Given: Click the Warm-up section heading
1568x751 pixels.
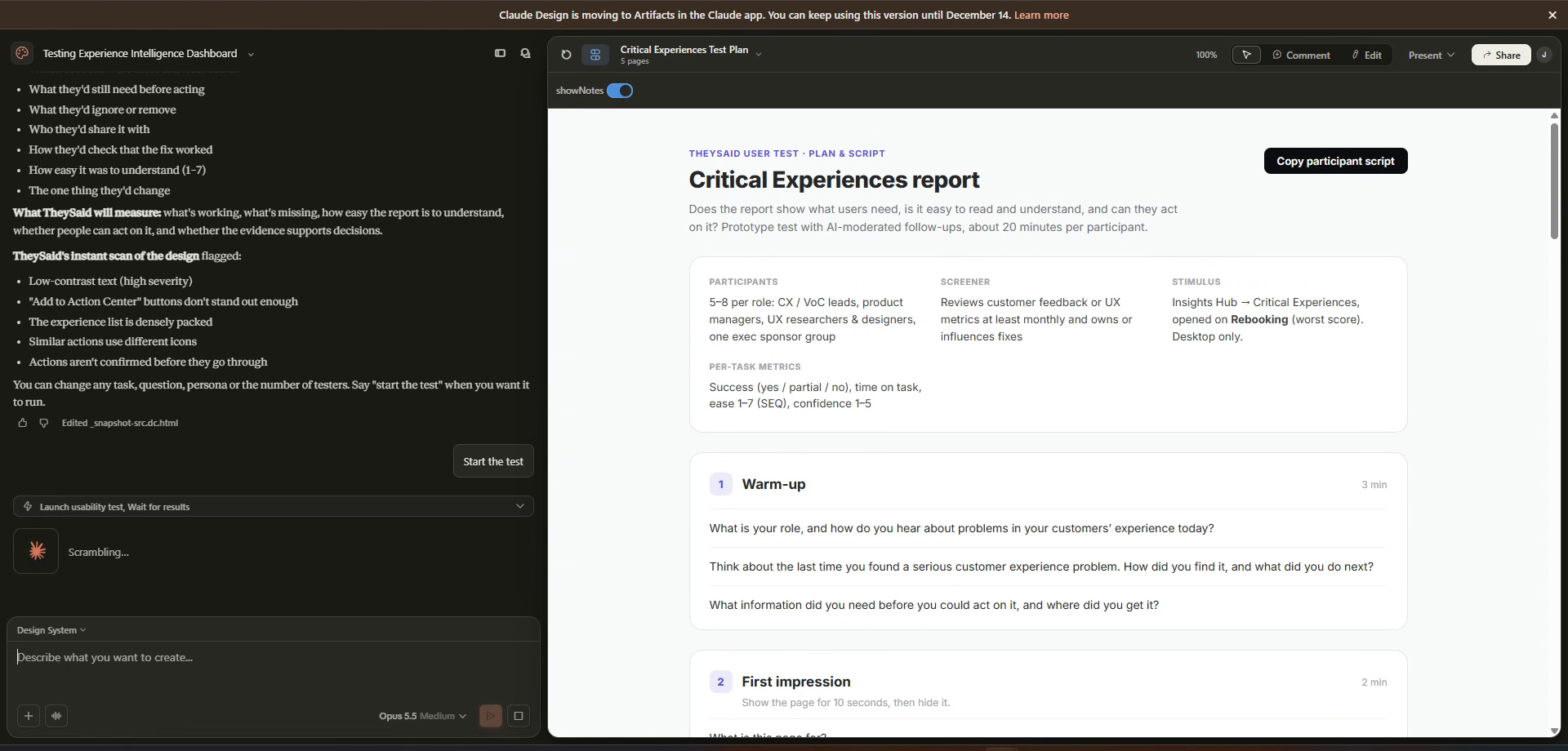Looking at the screenshot, I should (x=773, y=484).
